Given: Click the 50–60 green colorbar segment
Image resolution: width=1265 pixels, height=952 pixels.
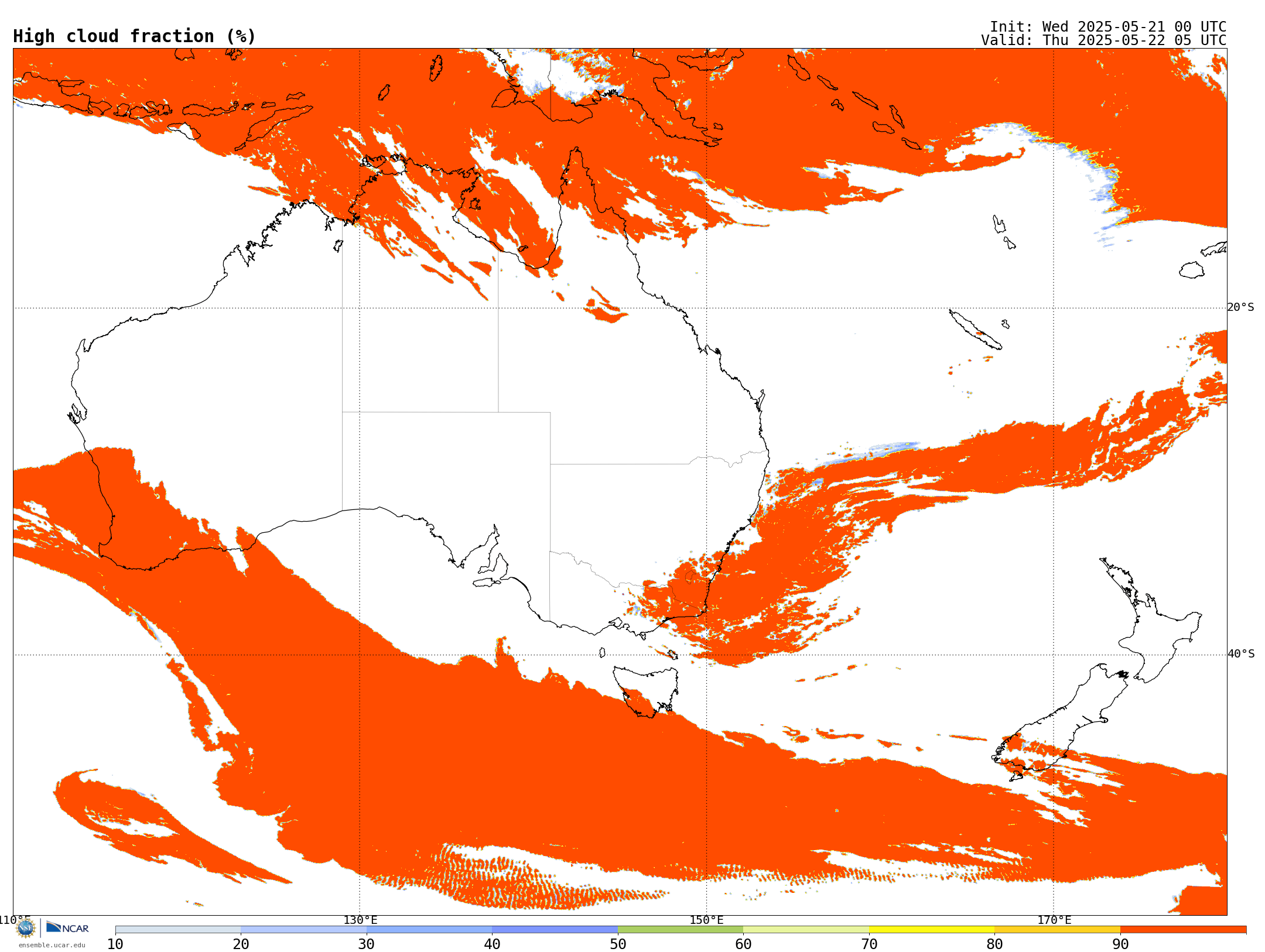Looking at the screenshot, I should 681,930.
